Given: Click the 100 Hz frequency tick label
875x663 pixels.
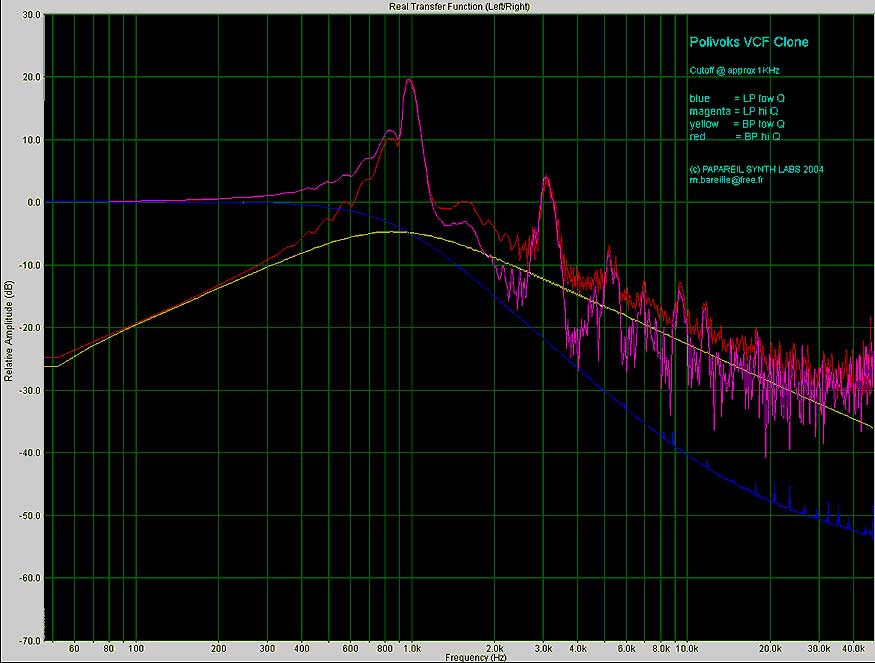Looking at the screenshot, I should tap(136, 649).
